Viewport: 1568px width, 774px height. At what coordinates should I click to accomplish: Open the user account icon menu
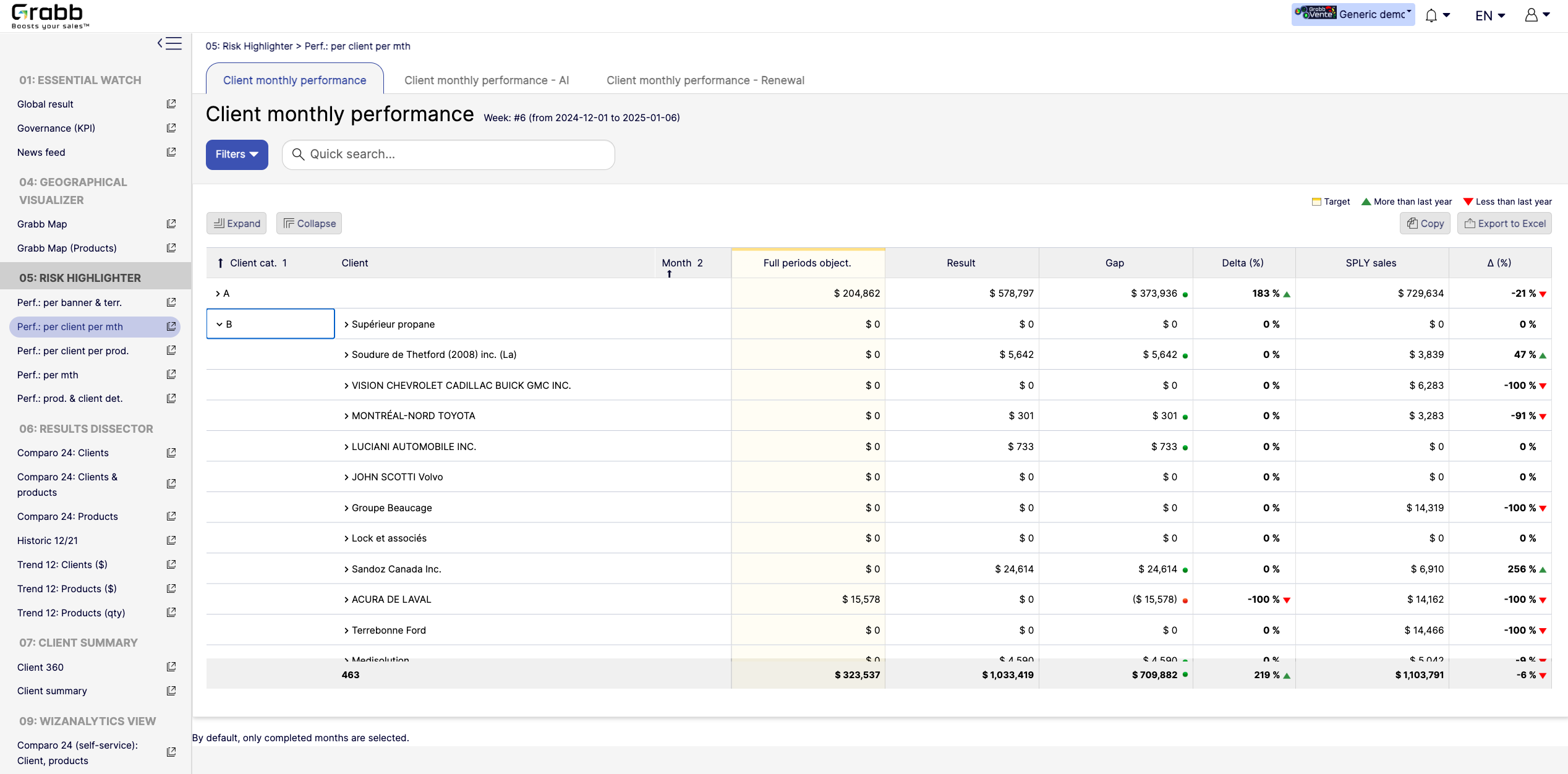1531,15
